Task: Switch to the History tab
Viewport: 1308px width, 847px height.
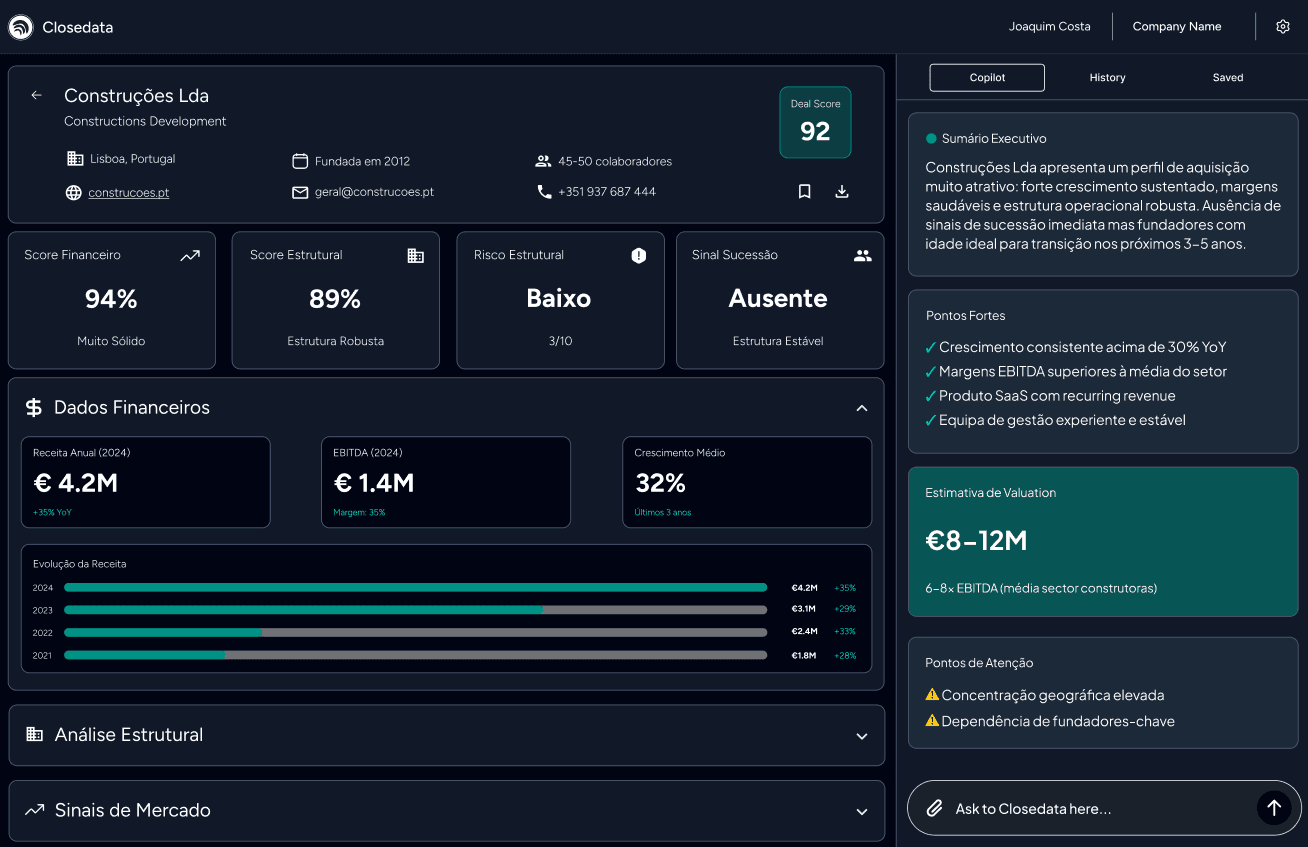Action: [1107, 78]
